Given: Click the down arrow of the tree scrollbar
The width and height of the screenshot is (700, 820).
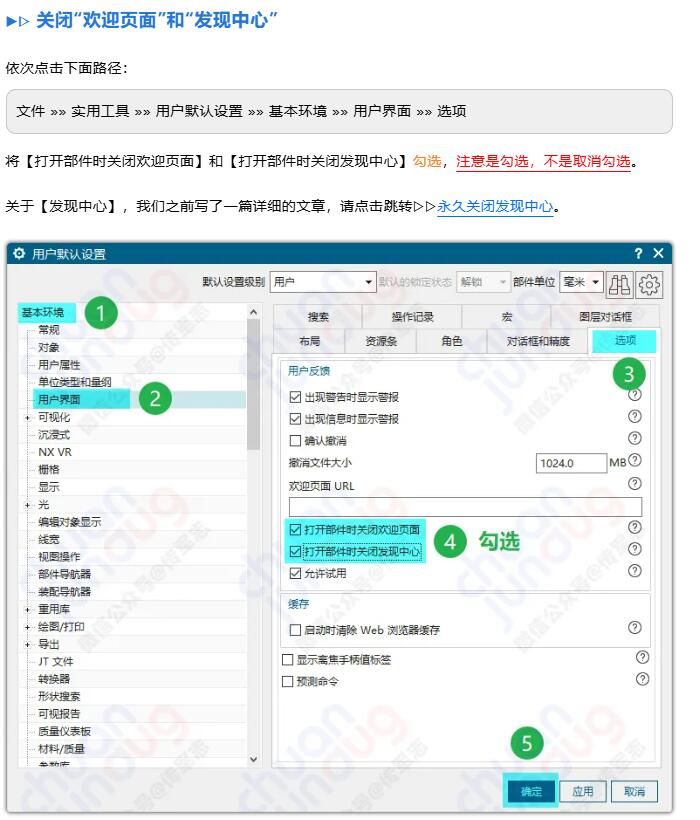Looking at the screenshot, I should [253, 760].
